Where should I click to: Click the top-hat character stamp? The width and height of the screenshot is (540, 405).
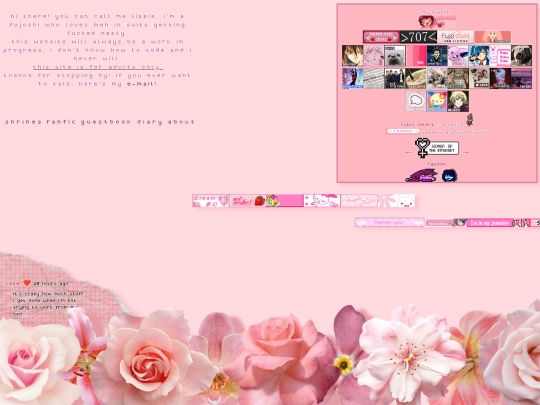click(x=437, y=55)
